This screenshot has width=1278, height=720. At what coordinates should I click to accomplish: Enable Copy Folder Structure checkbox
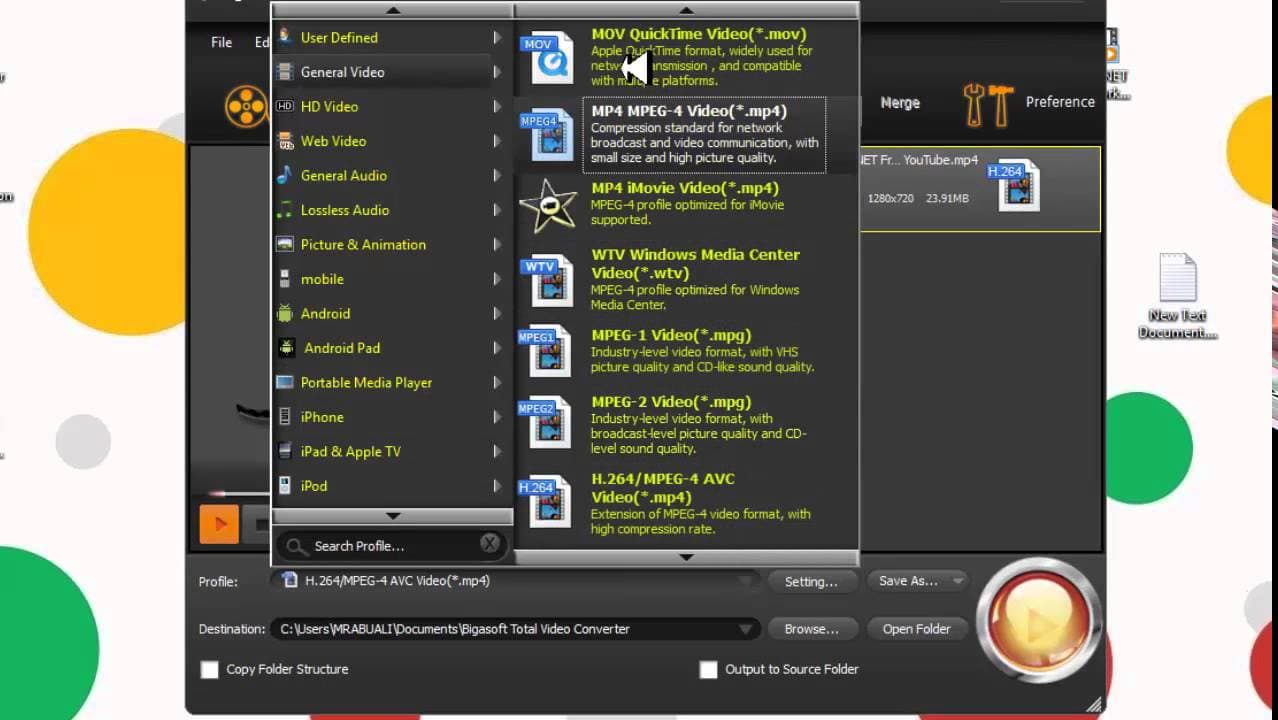(209, 670)
